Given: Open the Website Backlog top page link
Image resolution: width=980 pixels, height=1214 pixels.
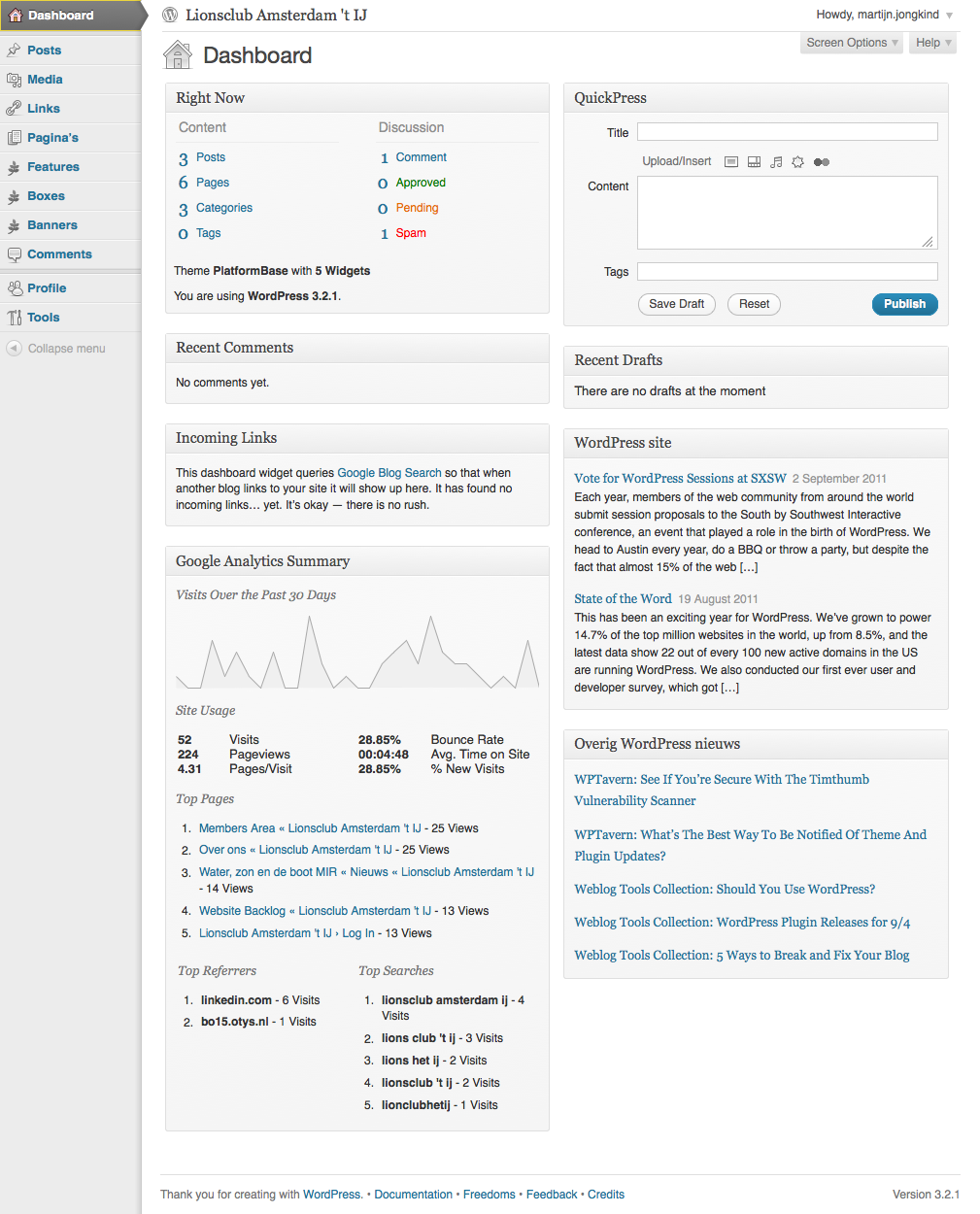Looking at the screenshot, I should point(315,911).
